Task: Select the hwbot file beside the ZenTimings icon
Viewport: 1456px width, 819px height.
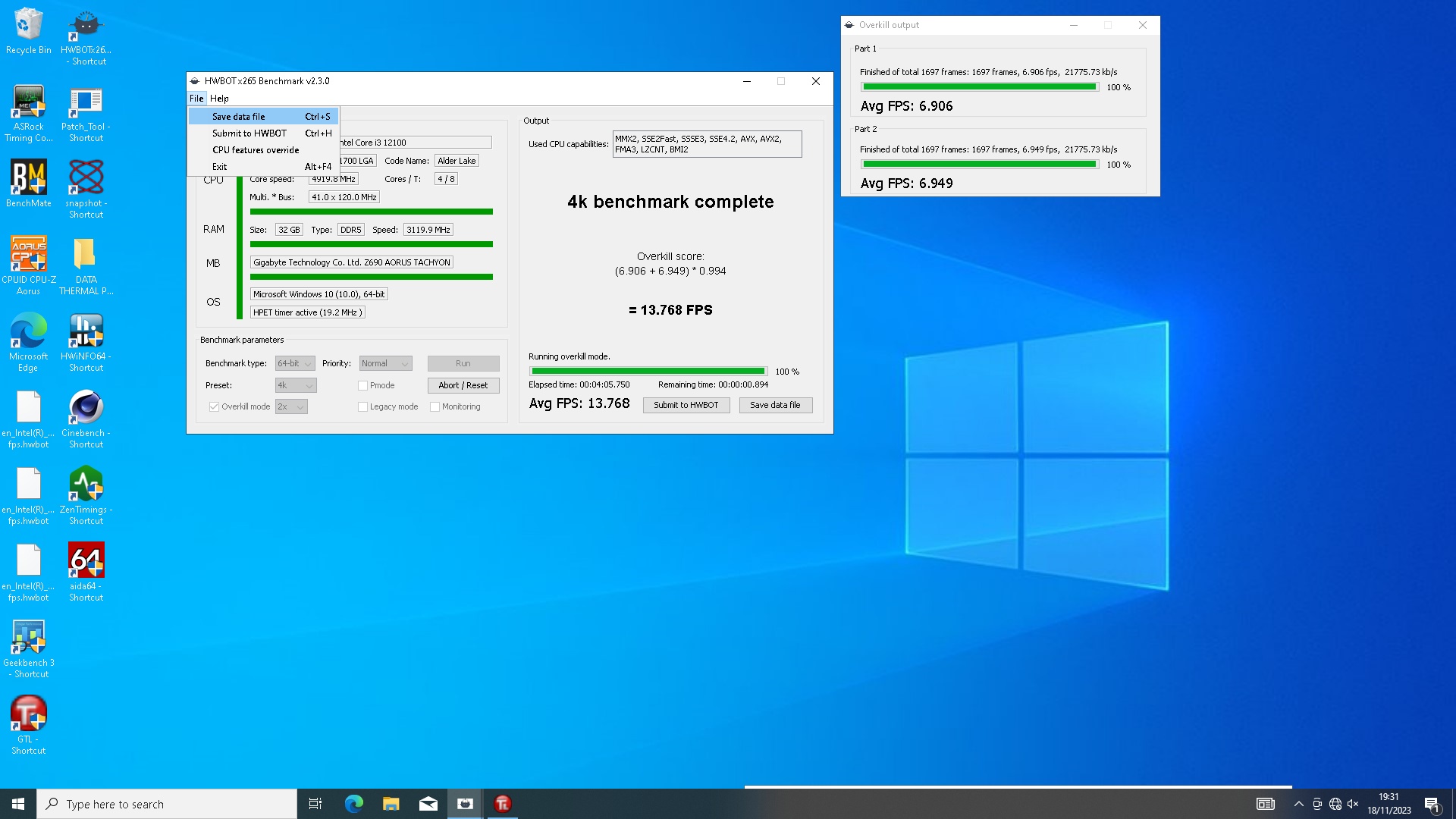Action: (x=28, y=496)
